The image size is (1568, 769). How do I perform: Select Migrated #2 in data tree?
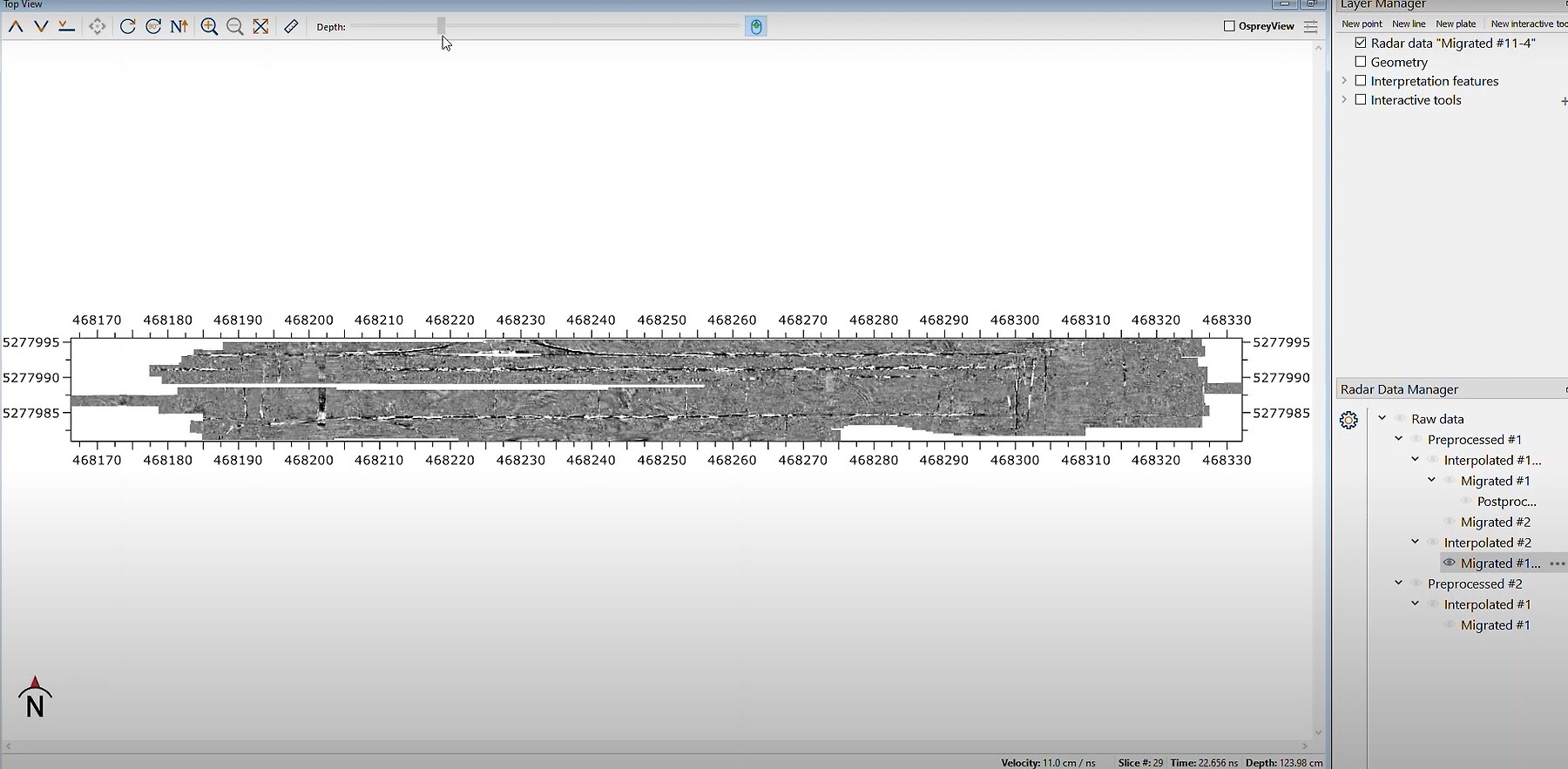coord(1495,522)
